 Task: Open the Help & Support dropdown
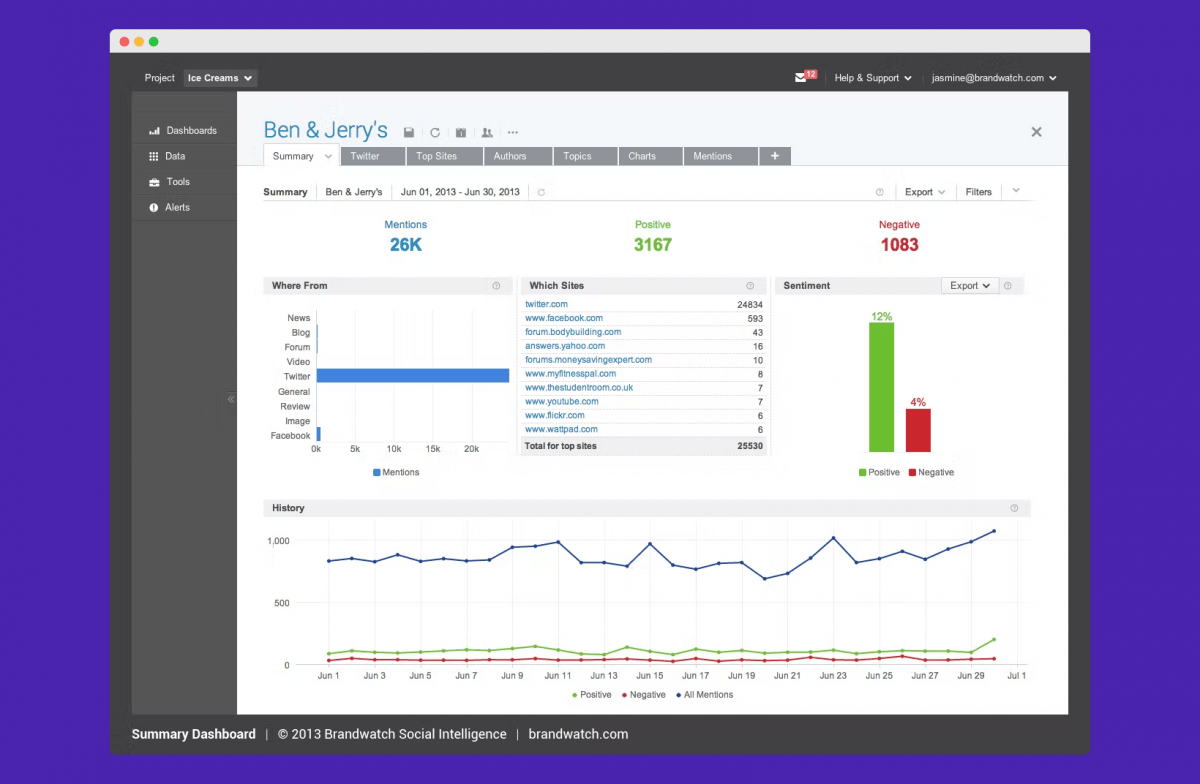(873, 78)
